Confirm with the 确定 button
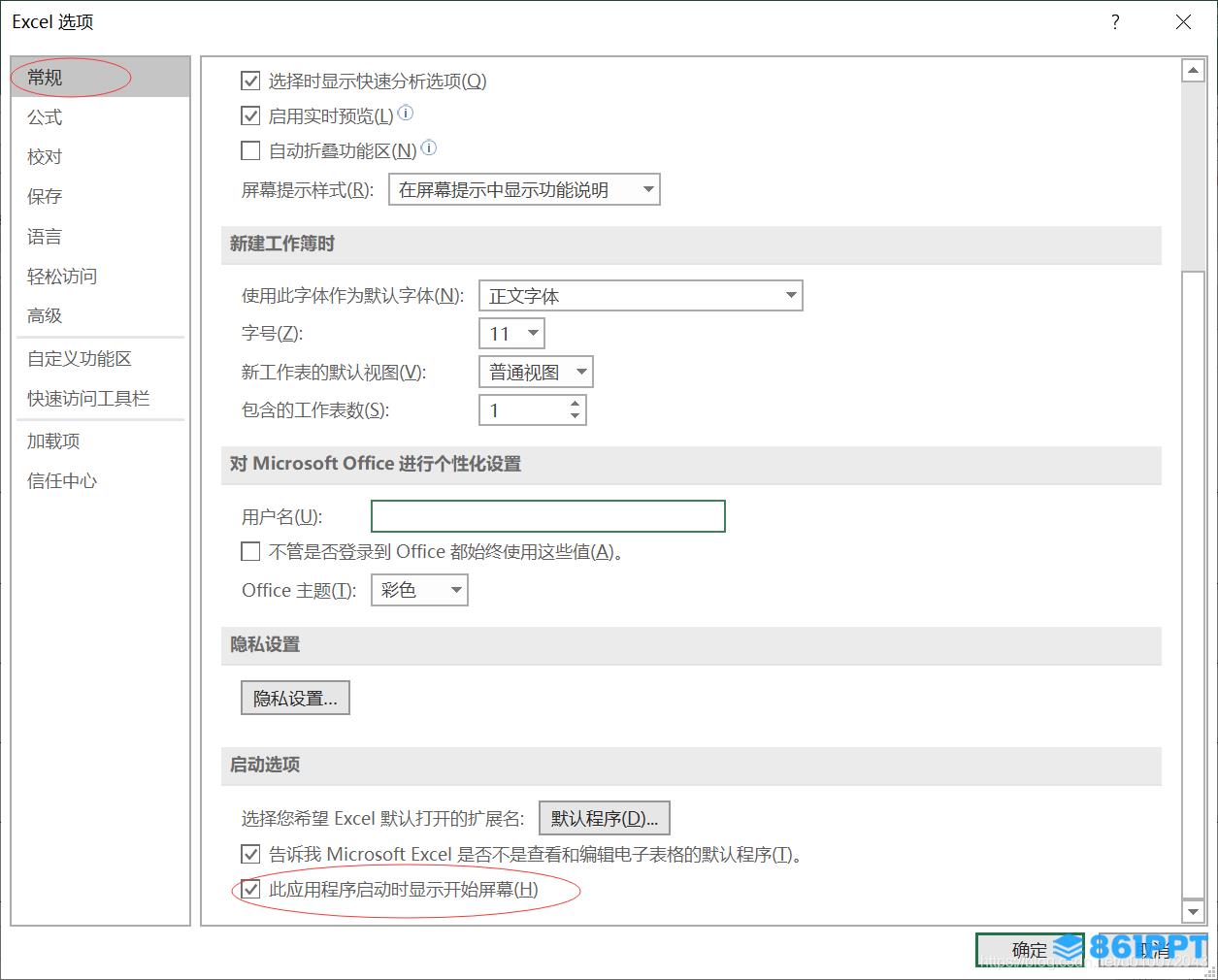 (1030, 950)
